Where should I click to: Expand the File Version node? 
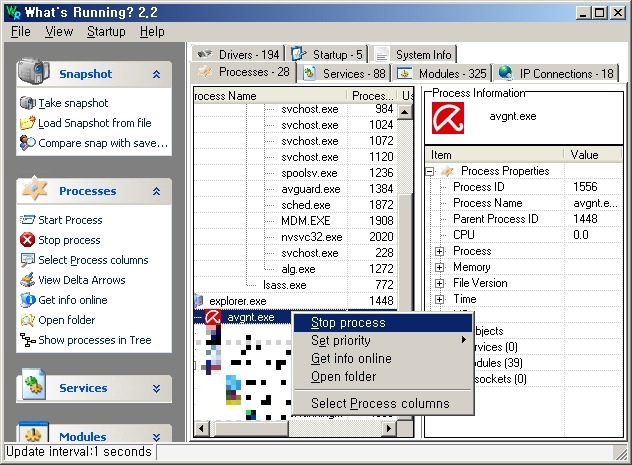pos(439,283)
